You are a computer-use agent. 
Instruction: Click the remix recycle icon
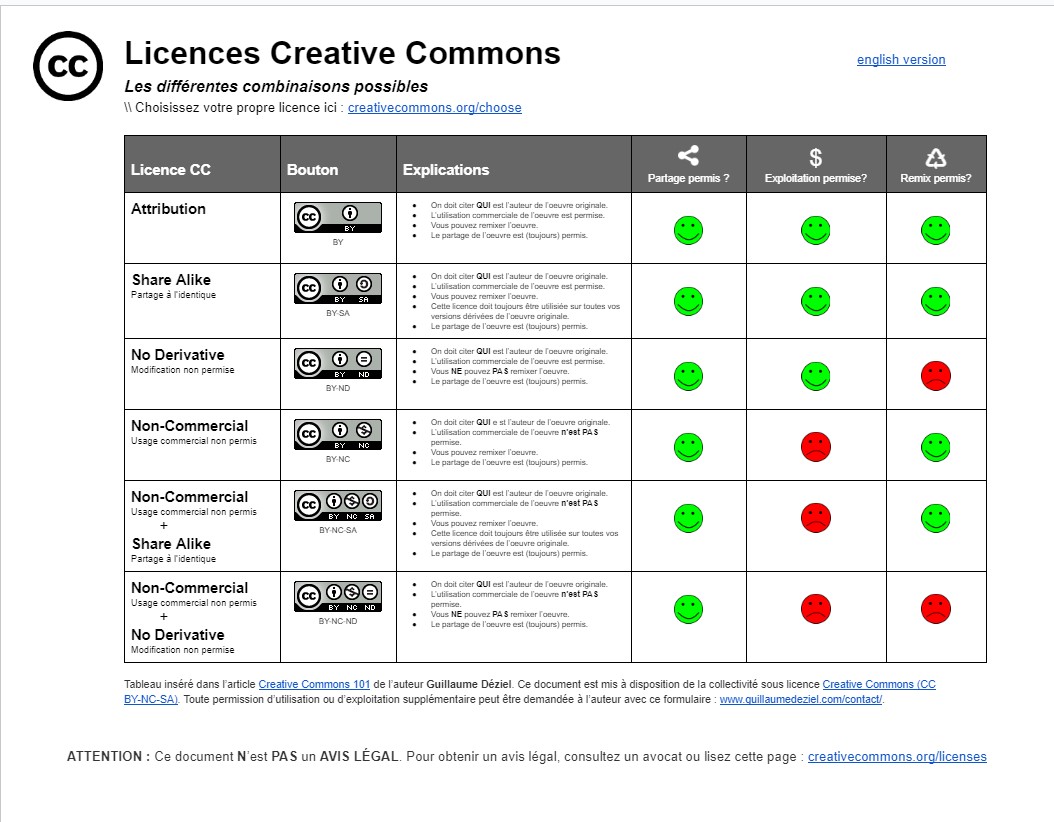[x=935, y=157]
